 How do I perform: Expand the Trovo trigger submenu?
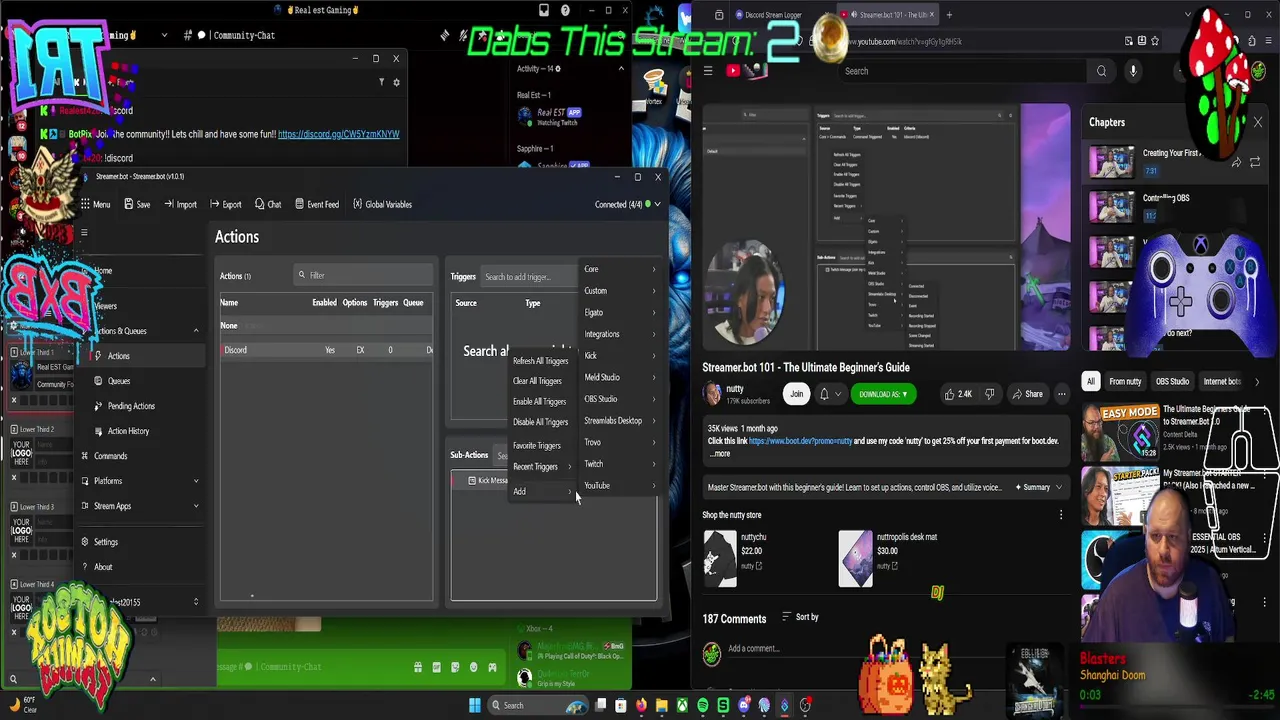pyautogui.click(x=620, y=442)
